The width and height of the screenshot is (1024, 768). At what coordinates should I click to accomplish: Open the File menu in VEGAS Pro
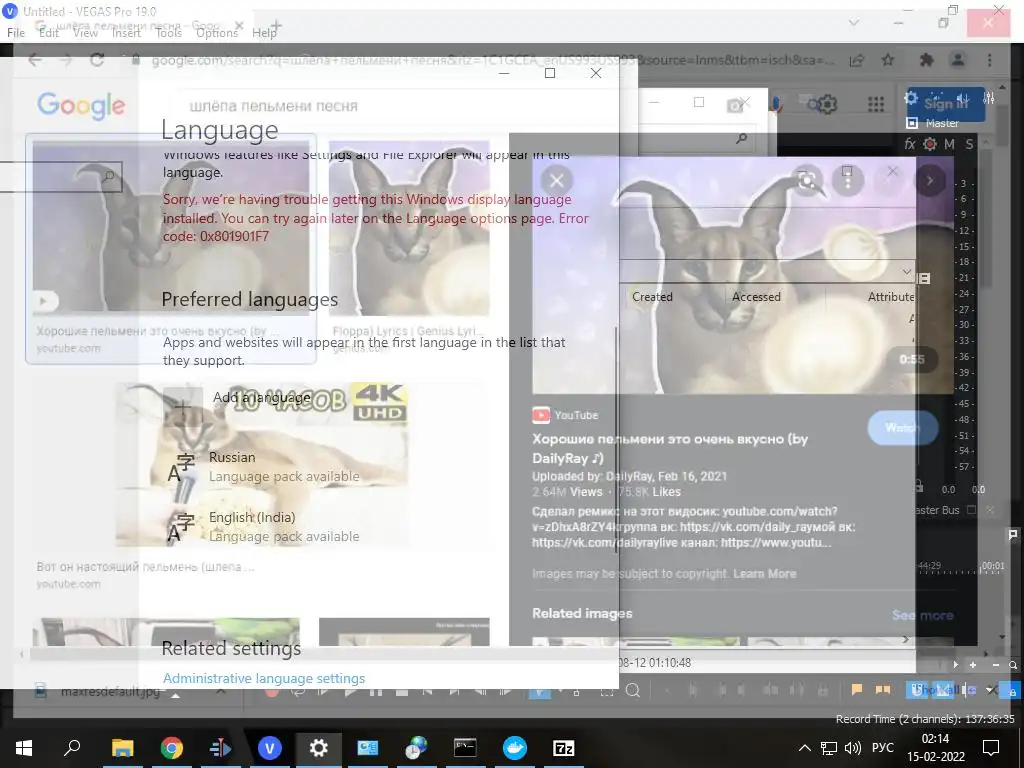[x=16, y=33]
